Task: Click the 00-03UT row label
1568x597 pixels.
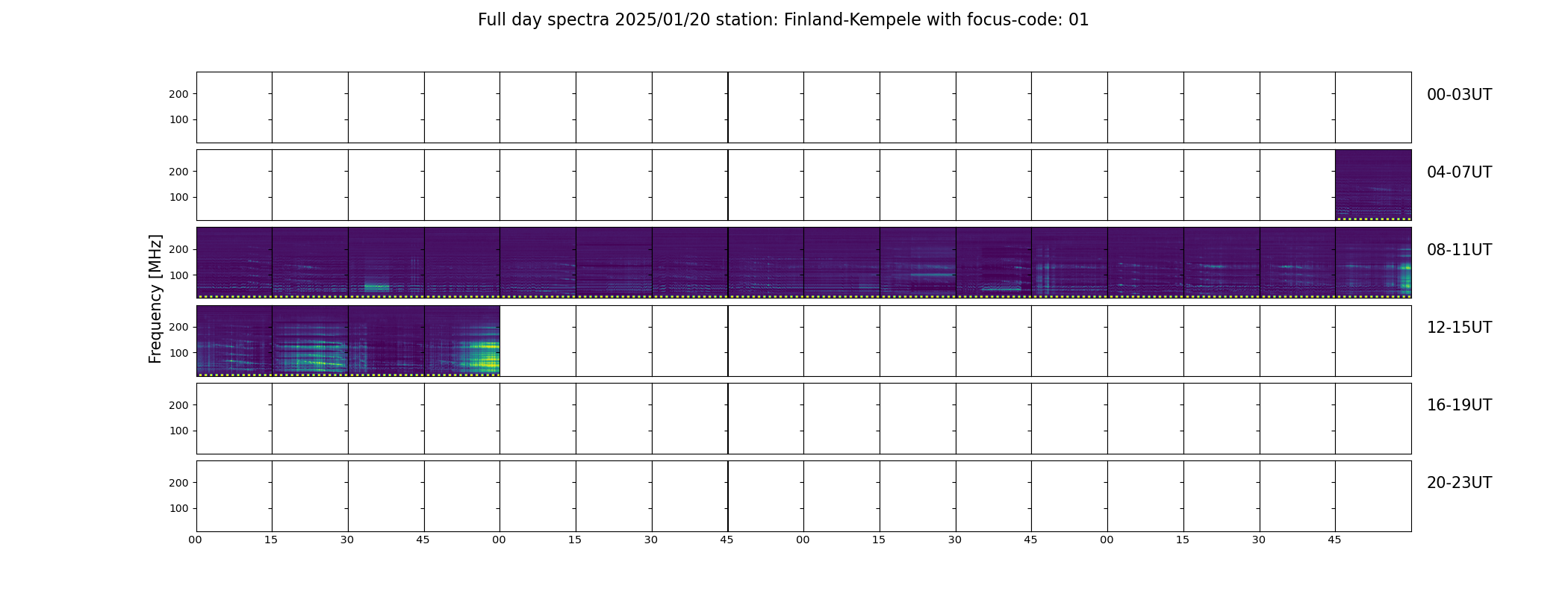Action: click(1459, 95)
